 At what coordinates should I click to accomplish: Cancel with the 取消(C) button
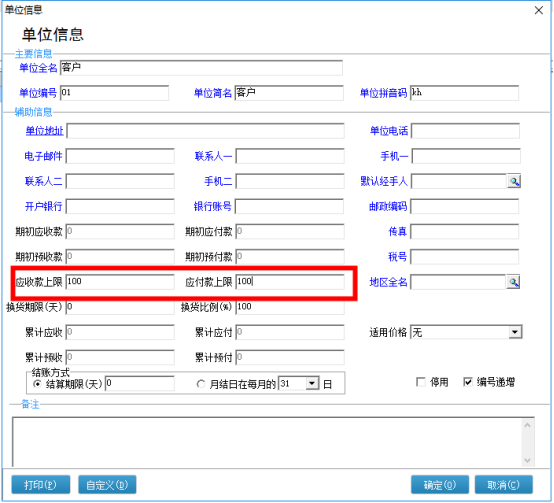(x=503, y=485)
